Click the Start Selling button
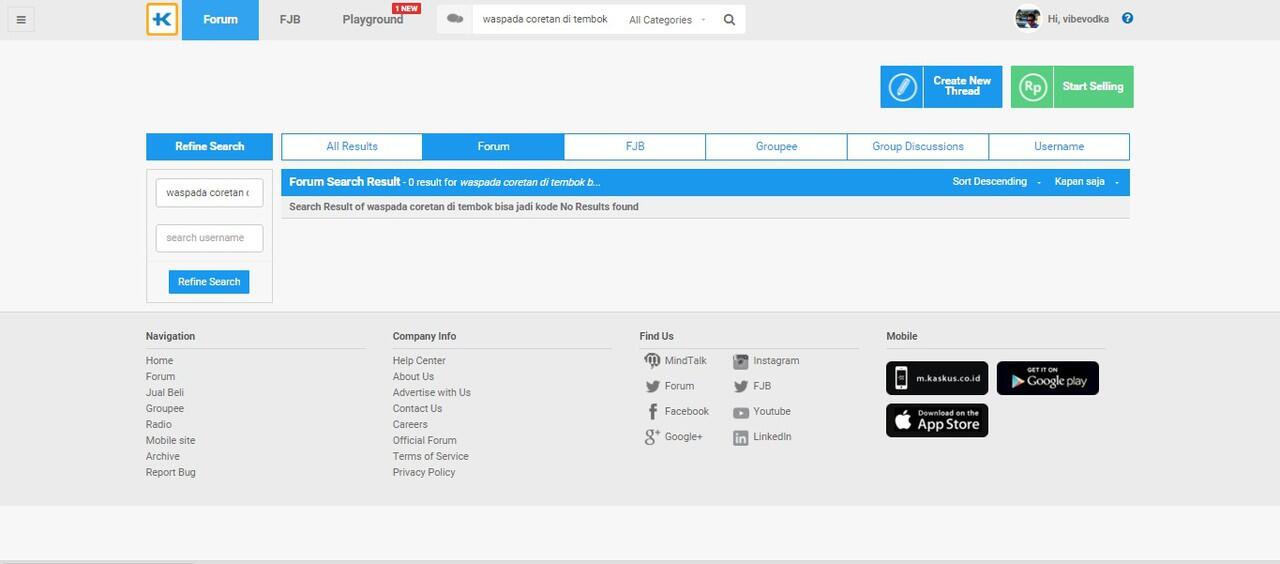This screenshot has height=564, width=1280. click(1072, 87)
